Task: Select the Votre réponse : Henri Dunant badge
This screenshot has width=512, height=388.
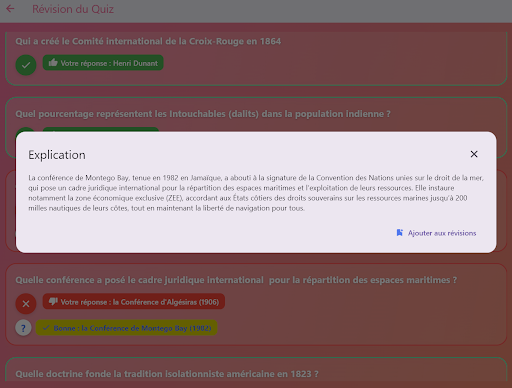Action: (103, 63)
